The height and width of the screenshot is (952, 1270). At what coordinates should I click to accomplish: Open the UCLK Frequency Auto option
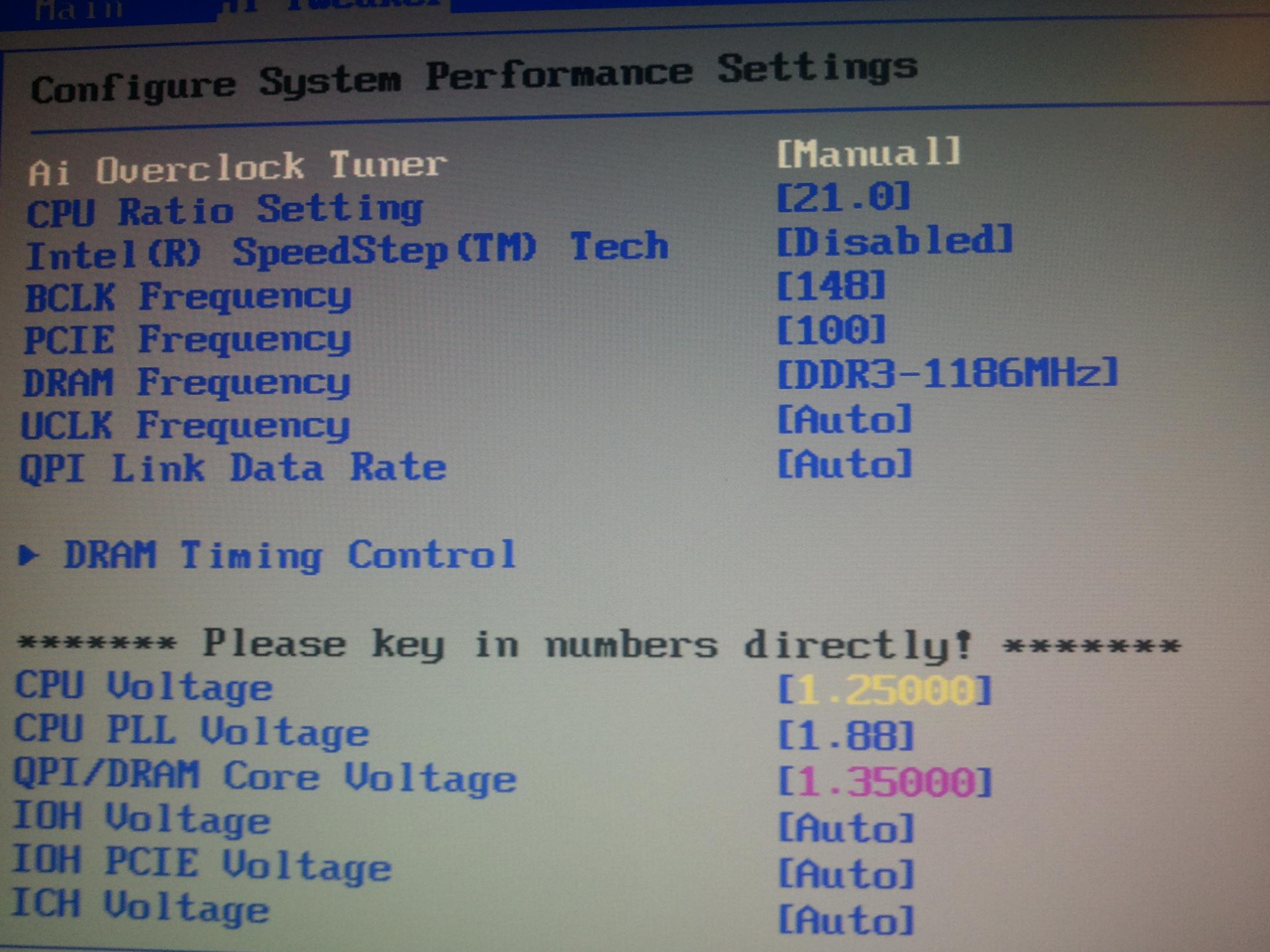[x=844, y=419]
